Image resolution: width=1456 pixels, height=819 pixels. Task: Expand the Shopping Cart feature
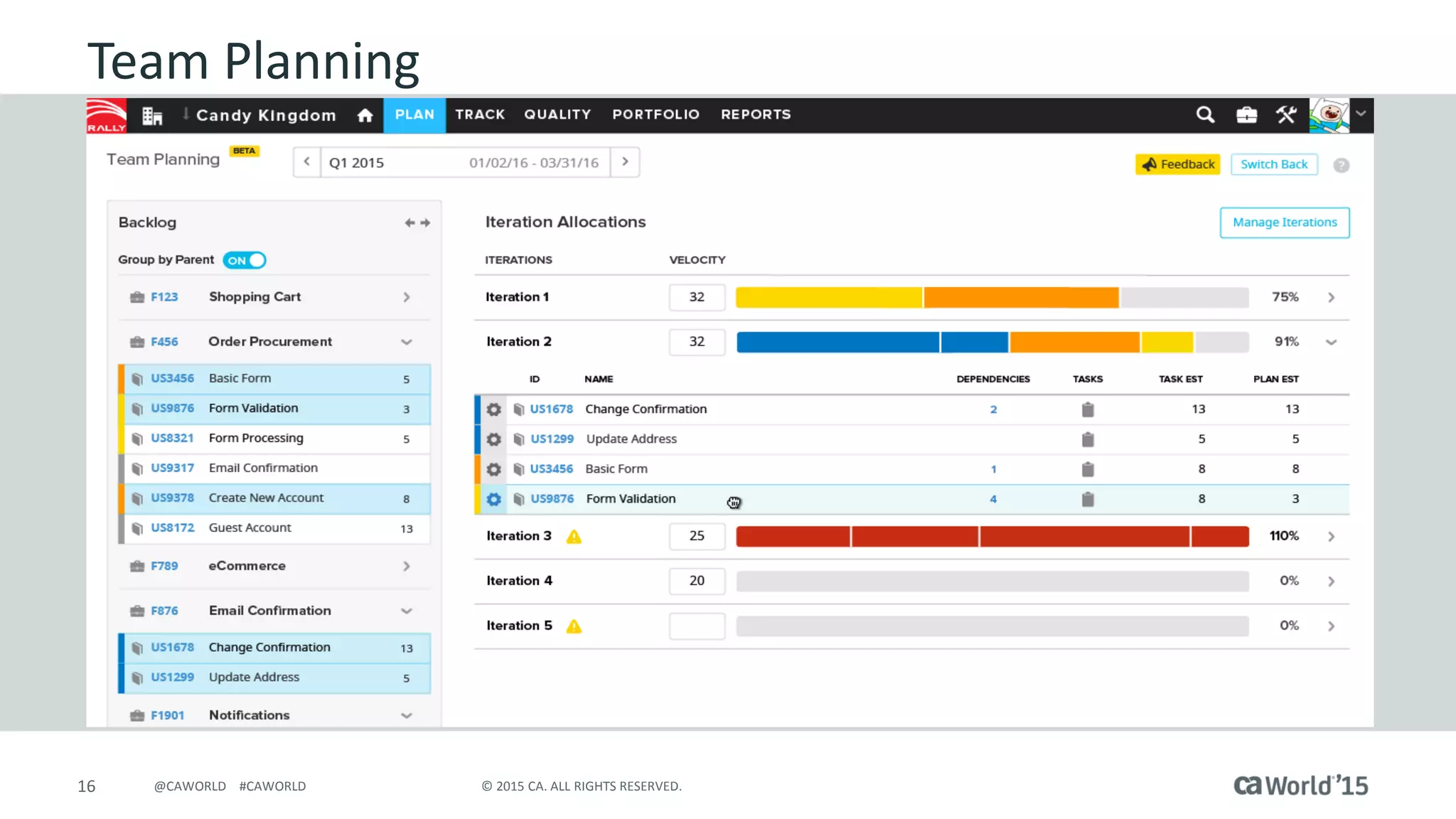coord(407,297)
